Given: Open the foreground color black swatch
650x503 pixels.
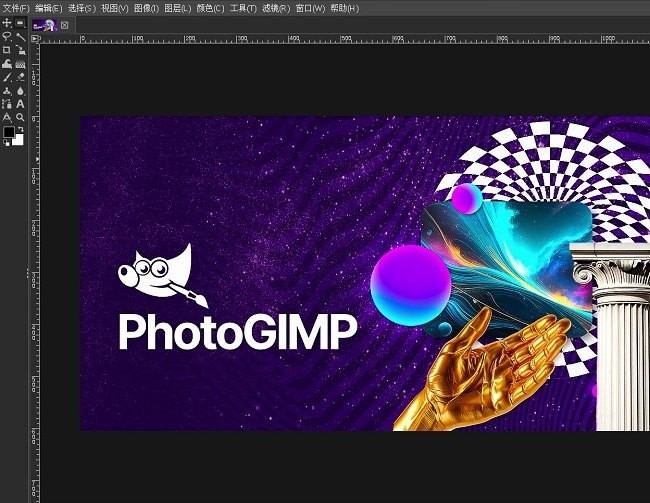Looking at the screenshot, I should pos(9,132).
